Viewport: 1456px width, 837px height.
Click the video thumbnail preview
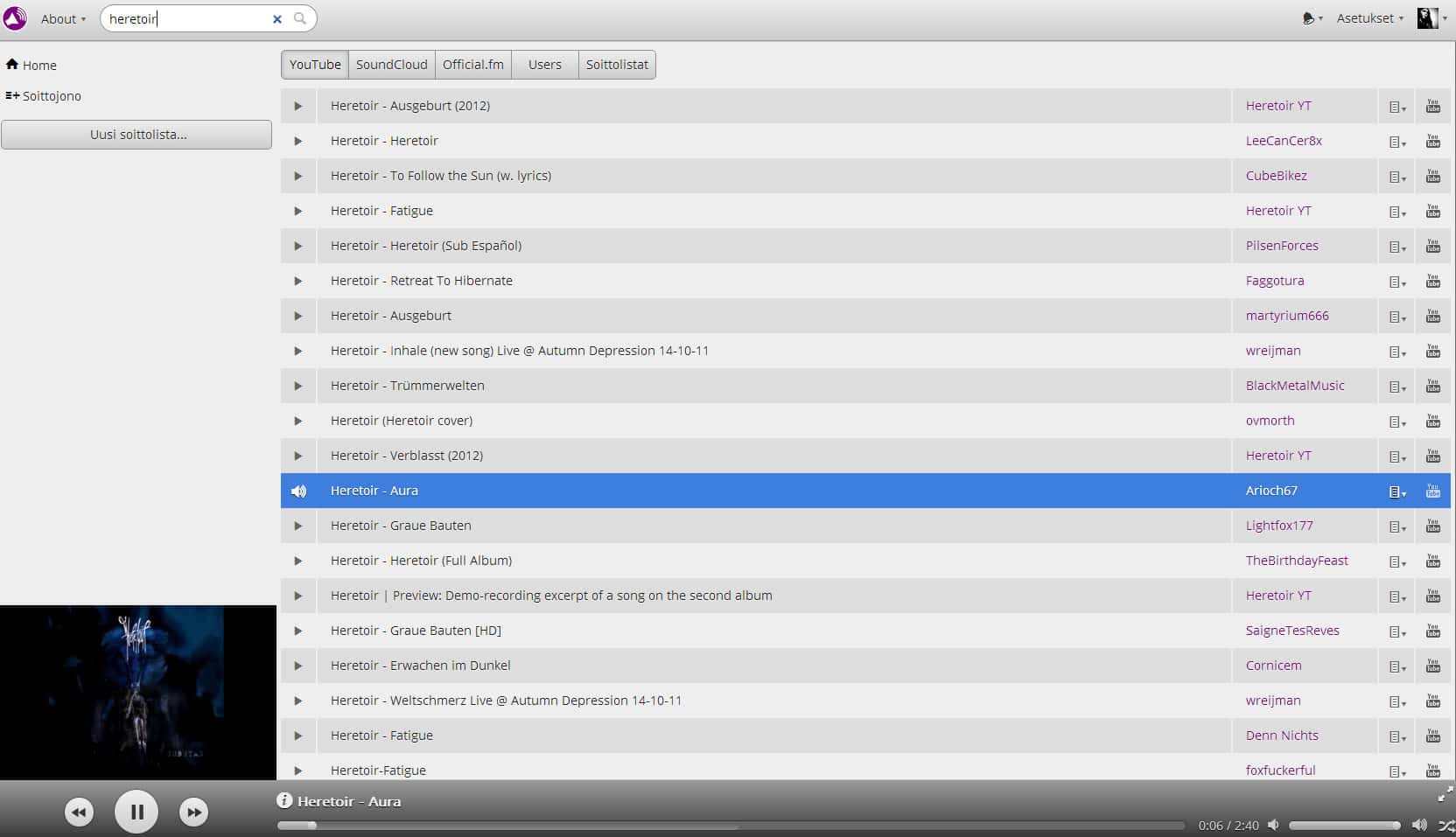(138, 692)
